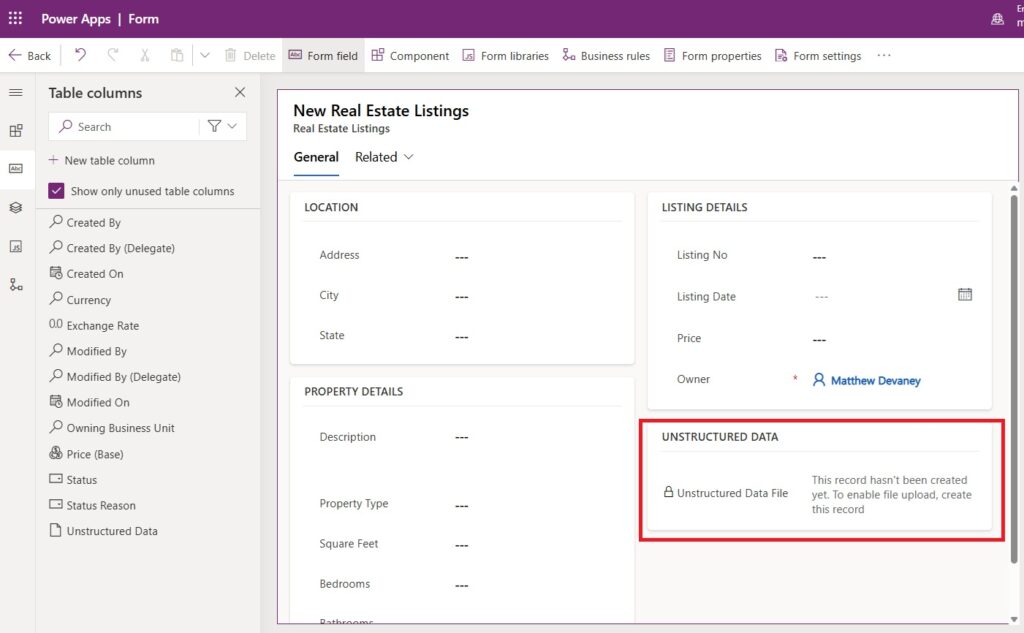
Task: Expand the paste options chevron
Action: (205, 56)
